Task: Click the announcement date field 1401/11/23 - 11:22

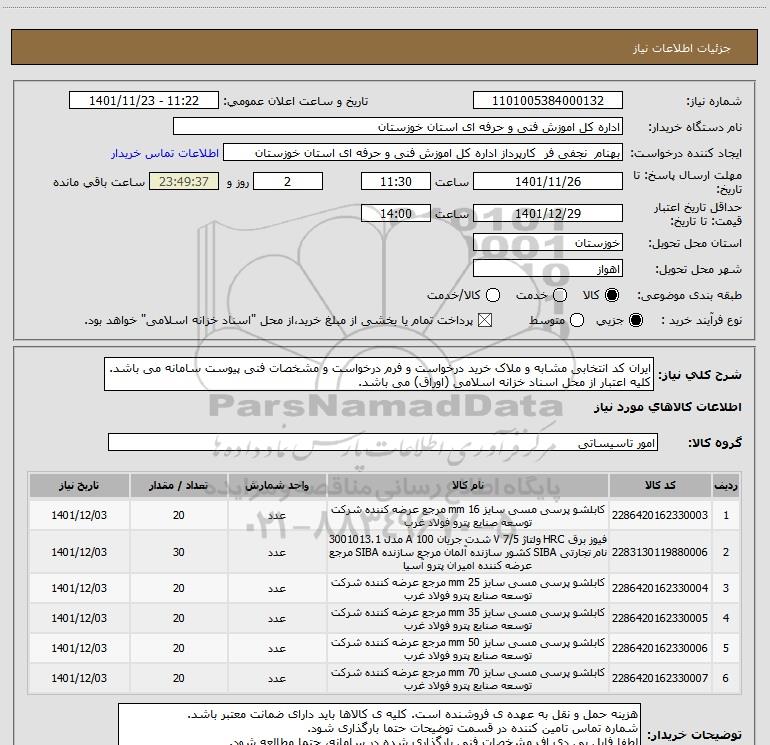Action: tap(144, 101)
